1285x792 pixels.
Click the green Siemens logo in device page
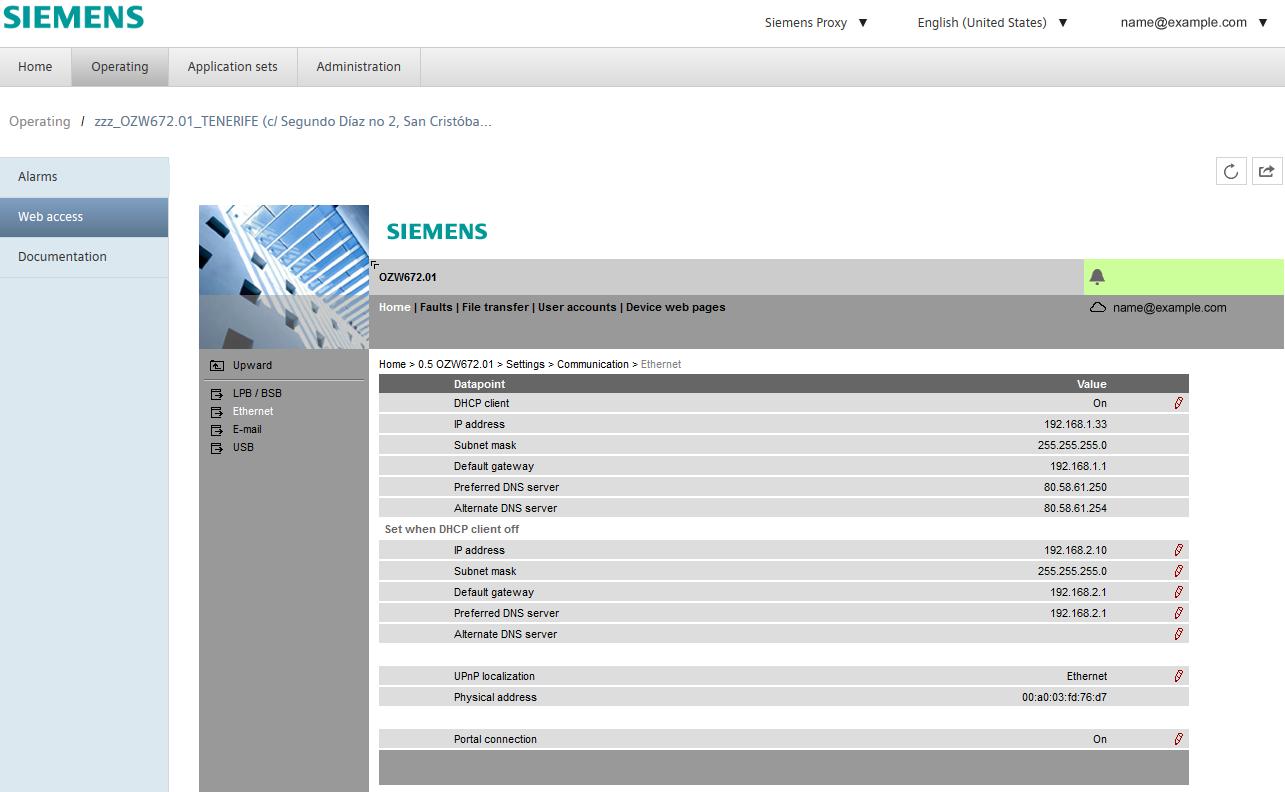tap(437, 231)
